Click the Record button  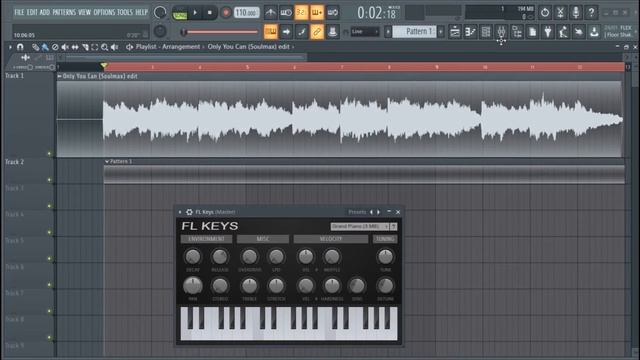coord(225,13)
